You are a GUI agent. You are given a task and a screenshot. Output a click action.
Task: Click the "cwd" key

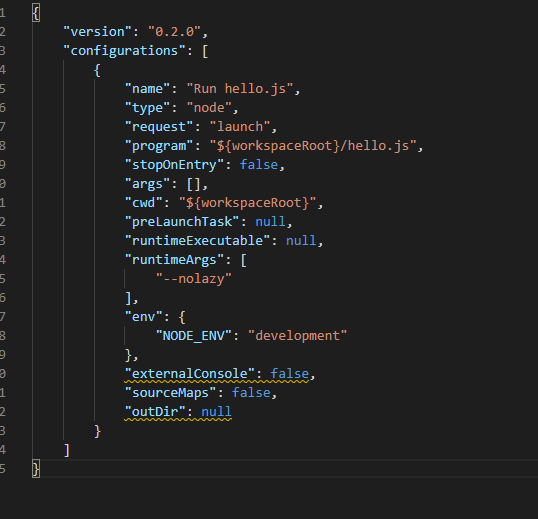point(143,203)
